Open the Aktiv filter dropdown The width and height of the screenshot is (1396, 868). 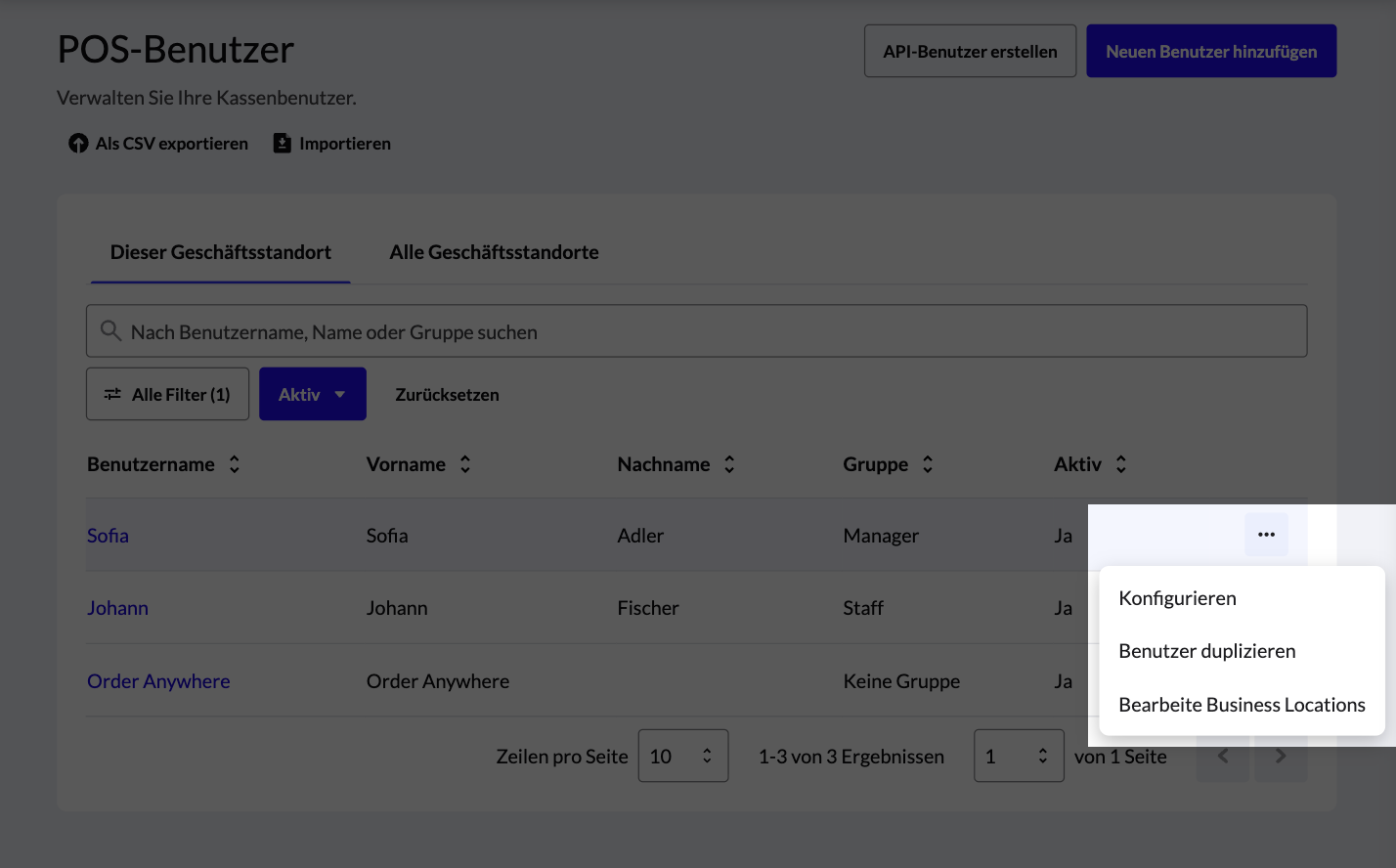[313, 394]
